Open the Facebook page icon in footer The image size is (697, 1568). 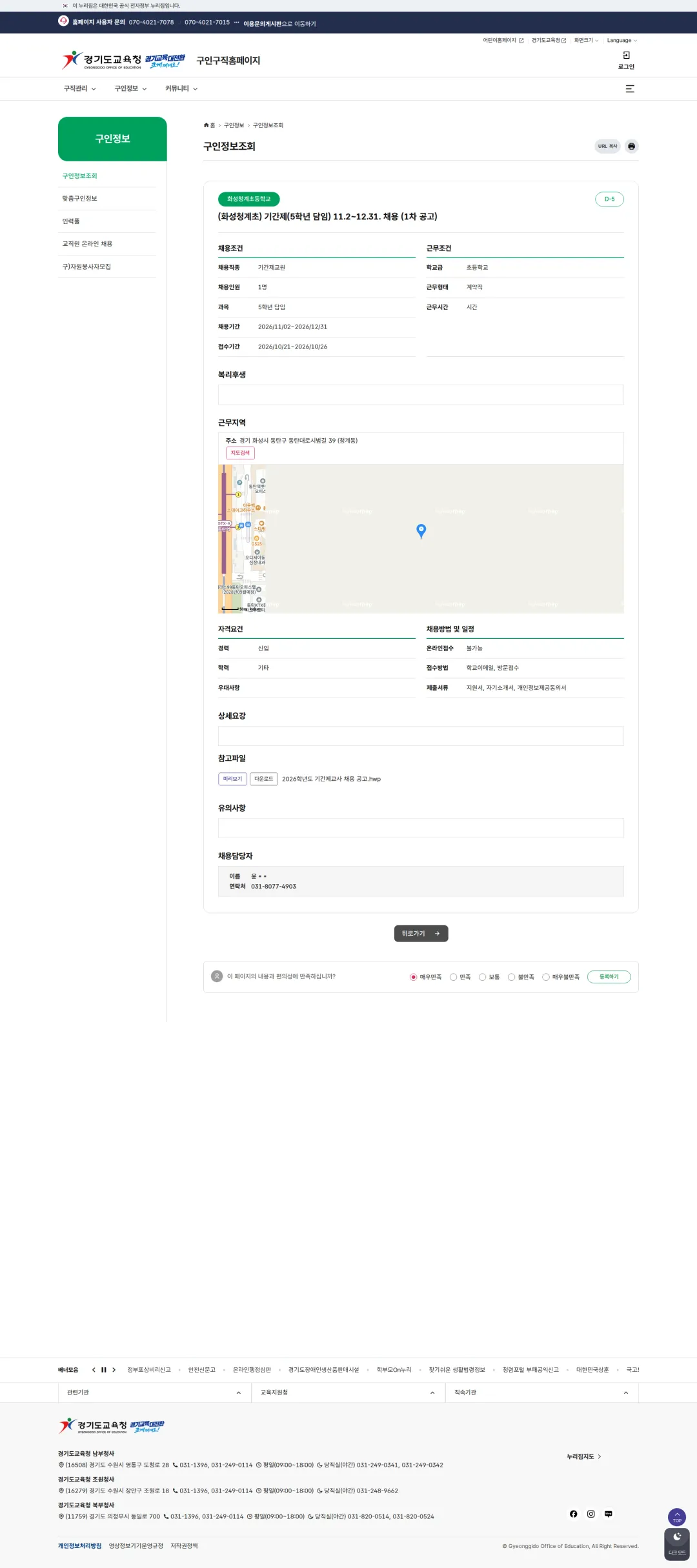point(574,1514)
